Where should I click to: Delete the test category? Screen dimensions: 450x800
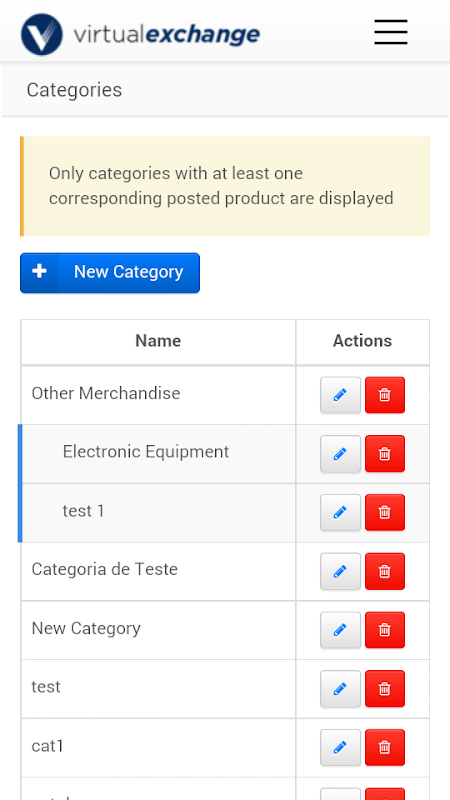[x=385, y=688]
